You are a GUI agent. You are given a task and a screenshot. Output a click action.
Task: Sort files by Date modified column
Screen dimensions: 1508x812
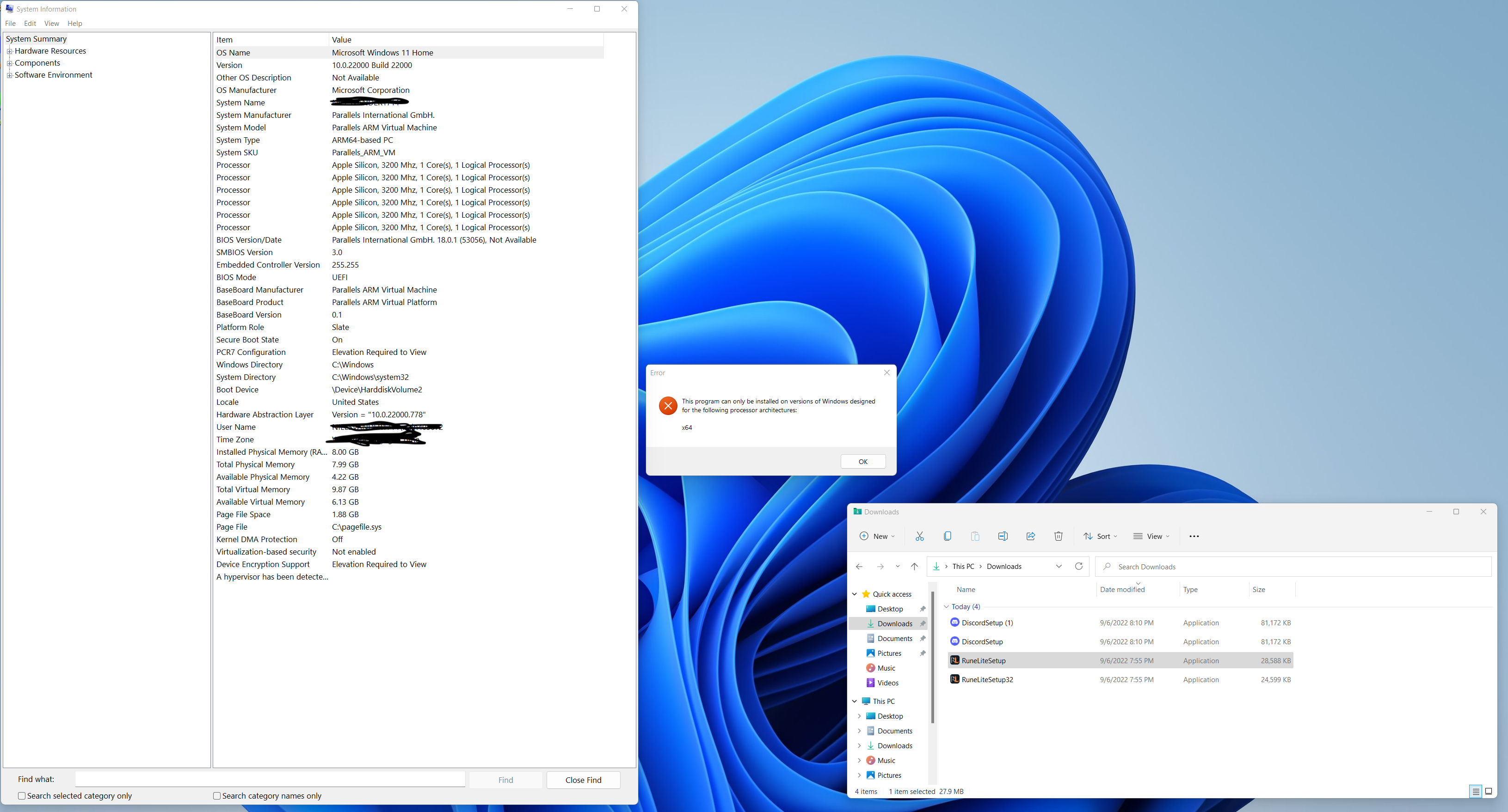[x=1138, y=589]
